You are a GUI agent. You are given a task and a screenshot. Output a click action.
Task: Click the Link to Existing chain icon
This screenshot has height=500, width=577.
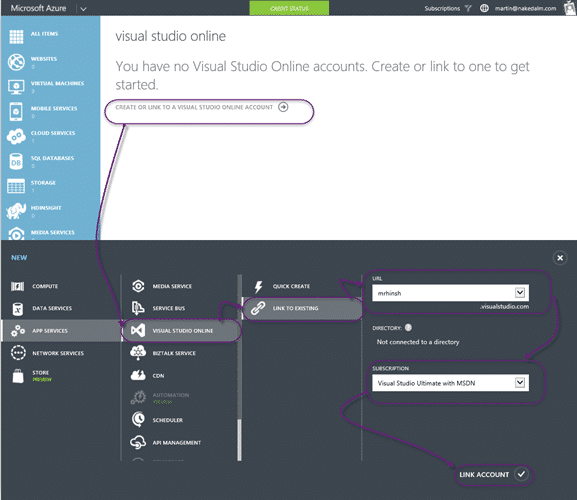point(258,308)
